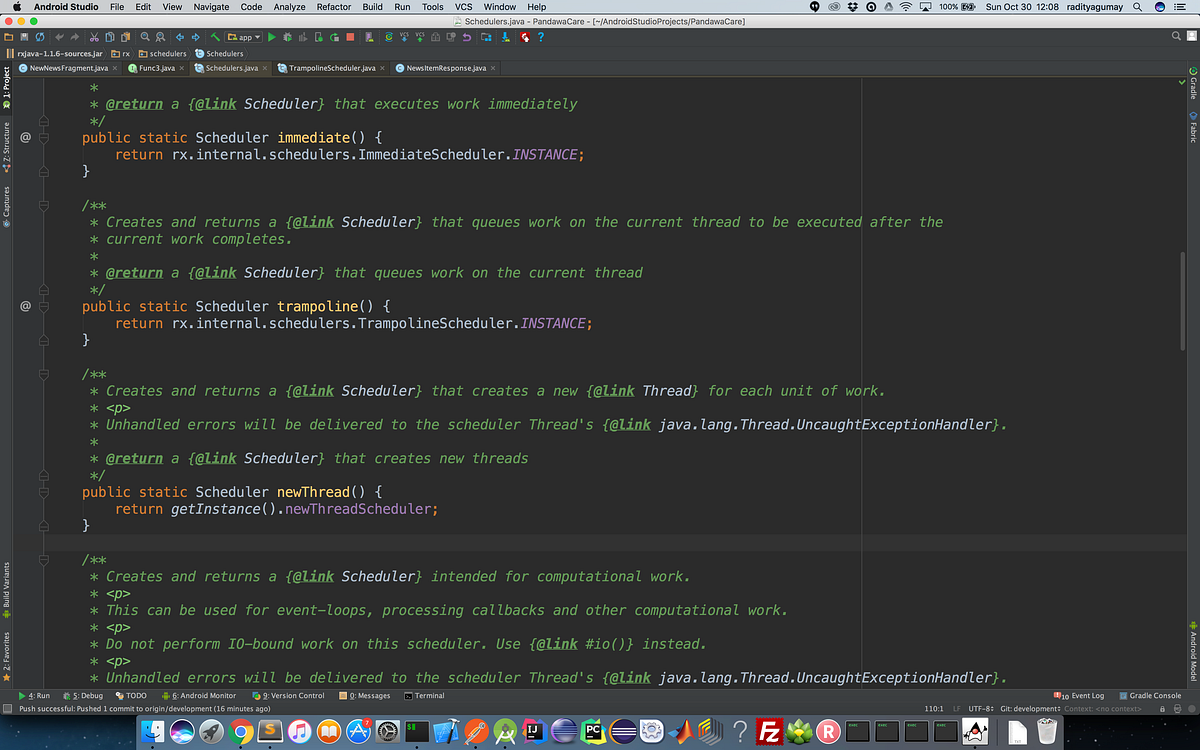Open Finder from the Dock
1200x750 pixels.
coord(152,732)
